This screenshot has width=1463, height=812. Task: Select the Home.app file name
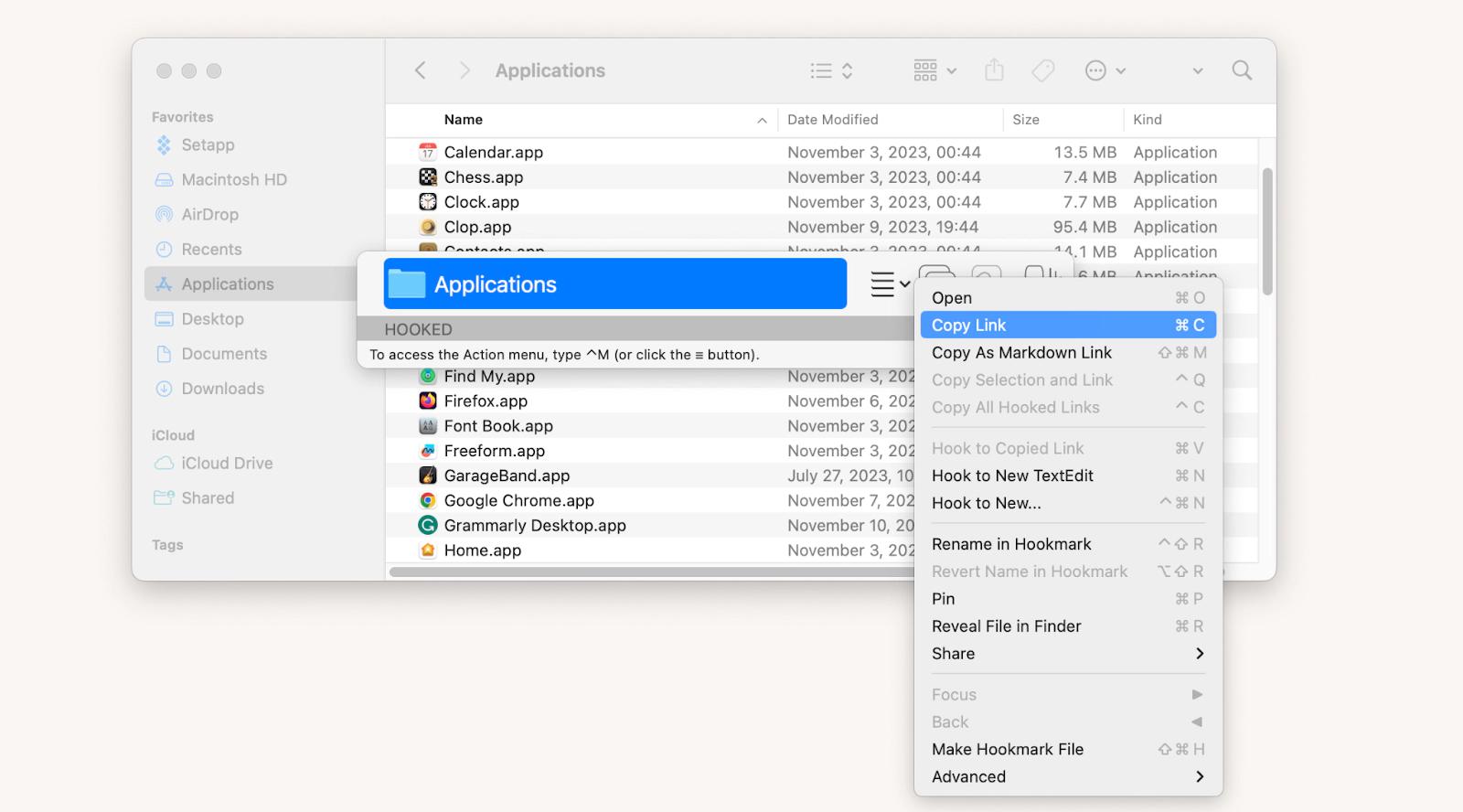click(482, 550)
